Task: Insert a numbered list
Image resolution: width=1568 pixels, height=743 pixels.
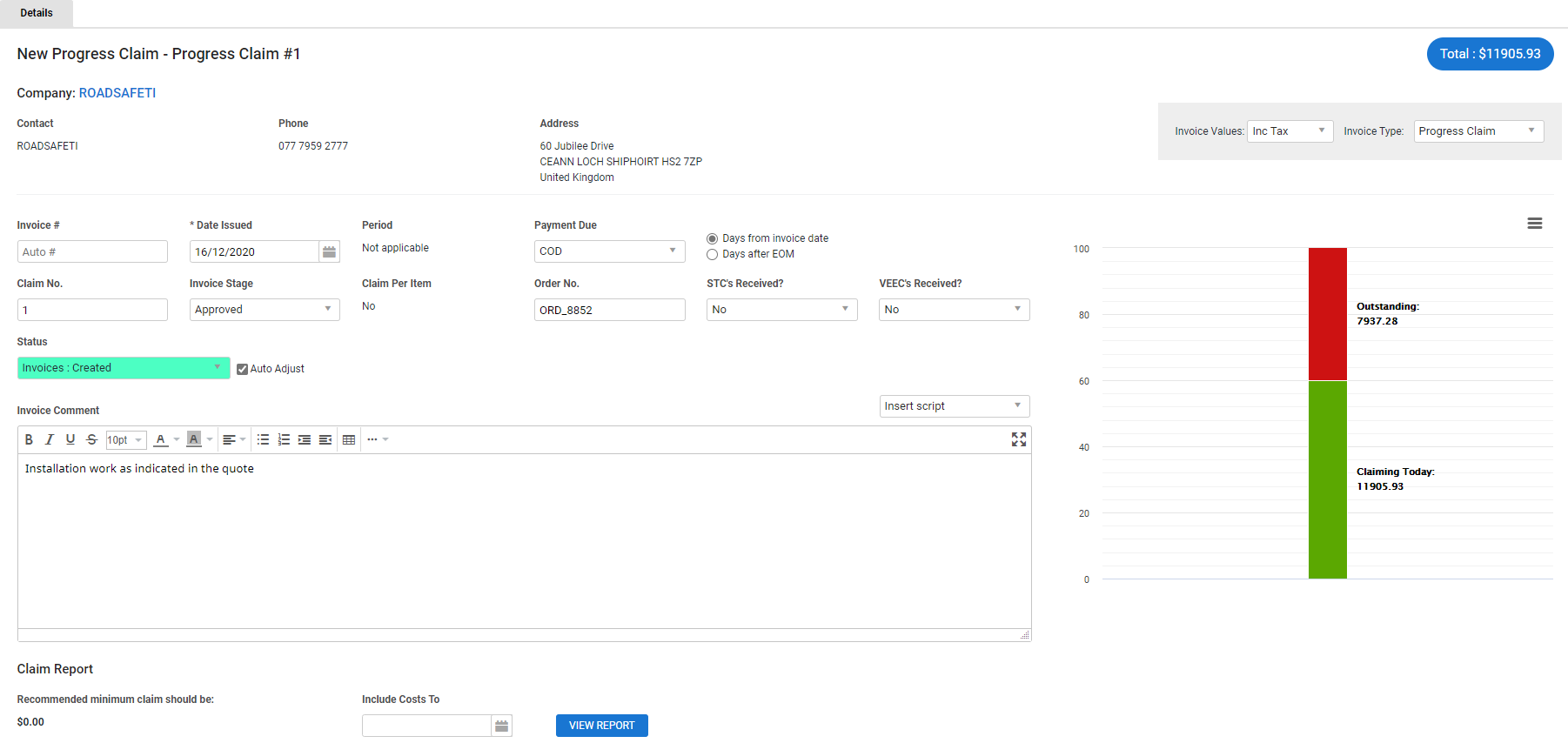Action: (x=284, y=439)
